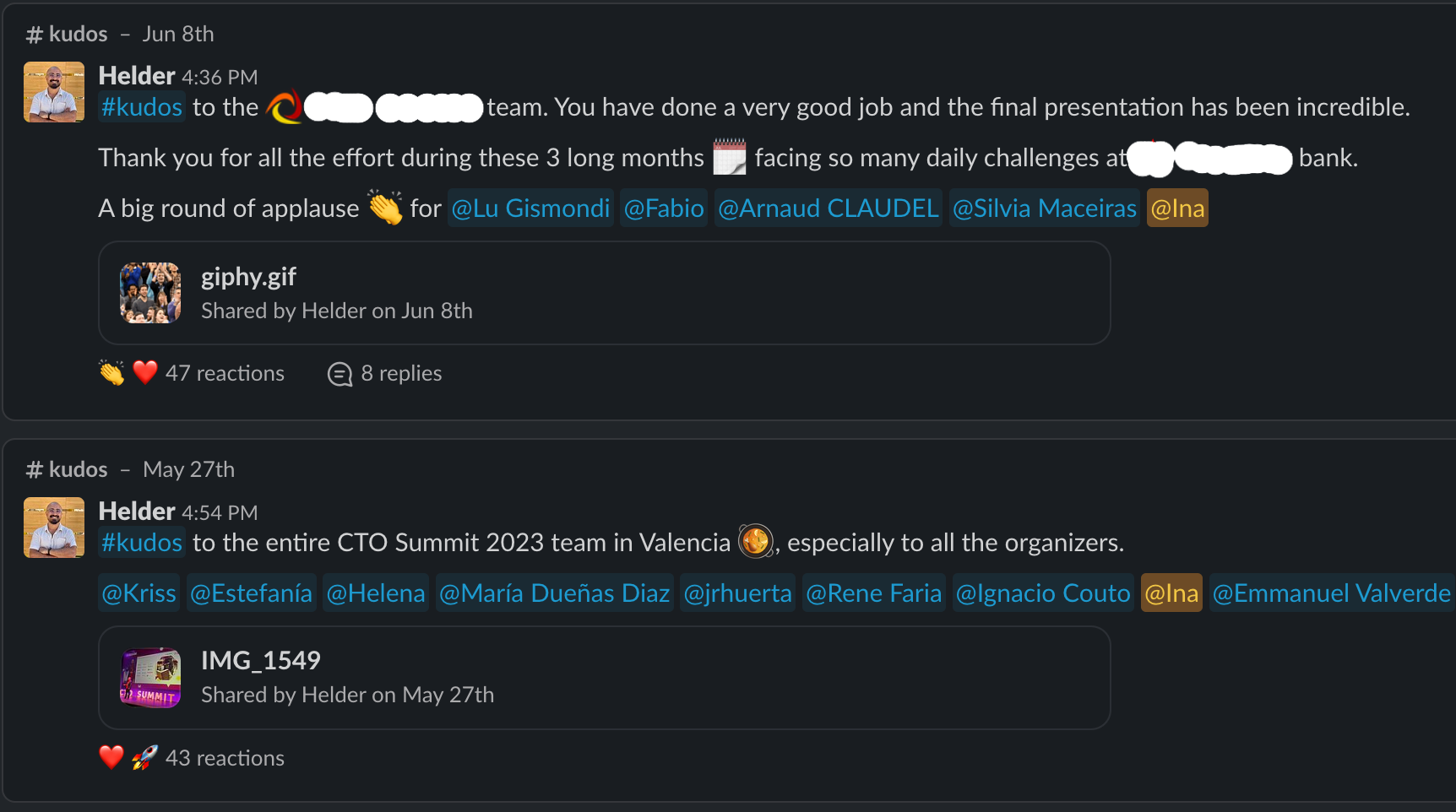Viewport: 1456px width, 812px height.
Task: Click Helder's profile avatar on the June 8th message
Action: pyautogui.click(x=53, y=91)
